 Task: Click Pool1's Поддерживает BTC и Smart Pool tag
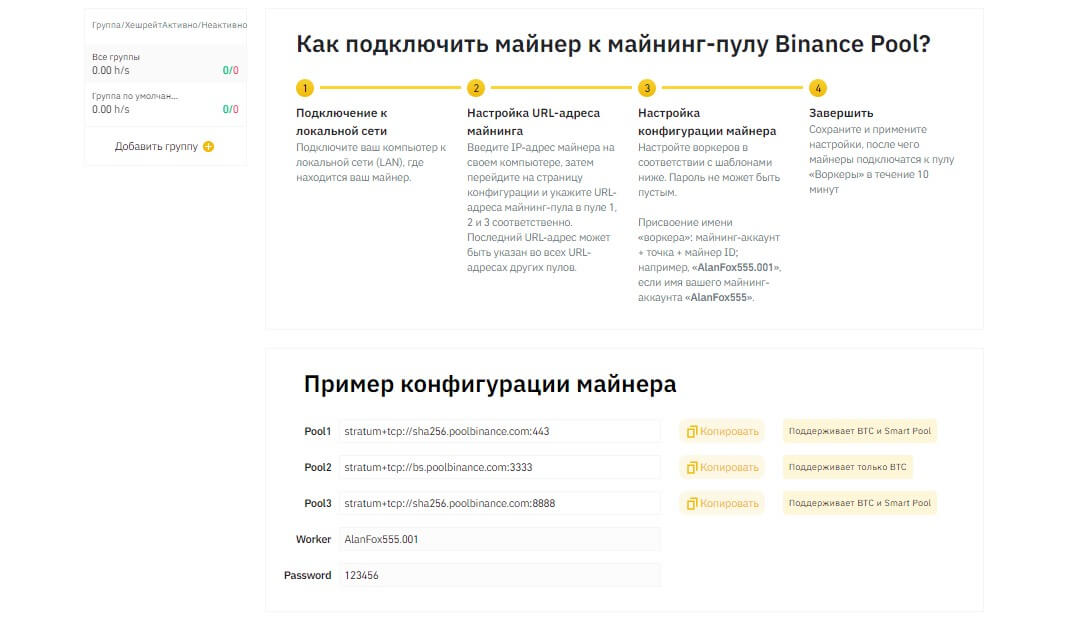pos(859,432)
